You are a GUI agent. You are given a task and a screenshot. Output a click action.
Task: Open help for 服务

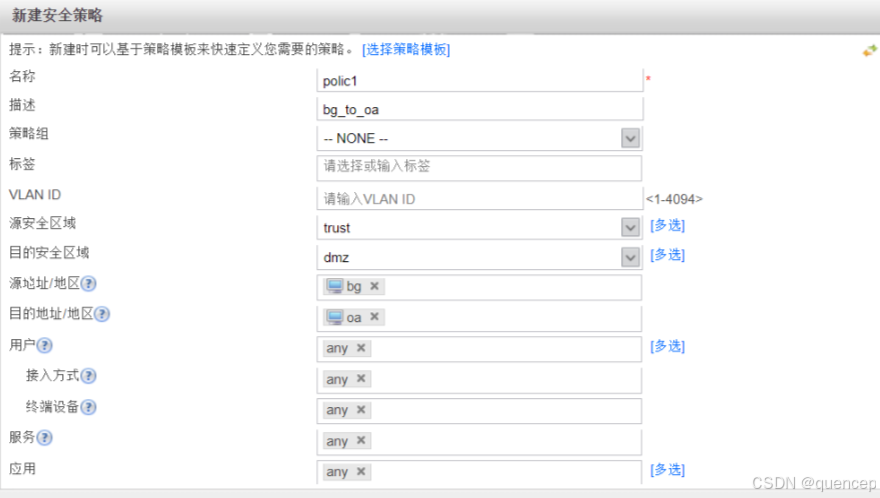coord(44,437)
